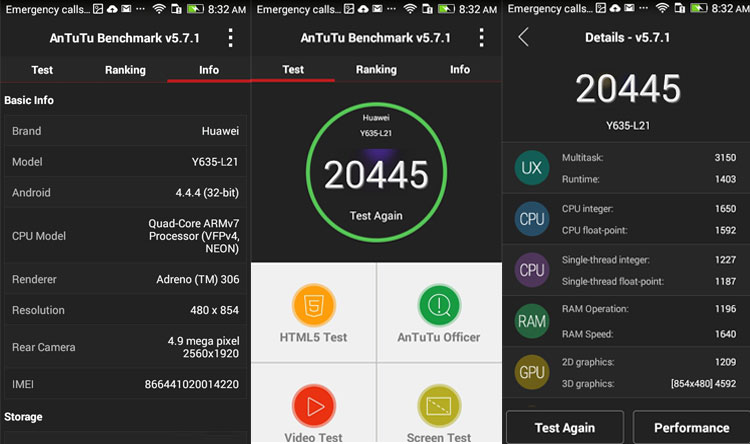Select the Renderer Adreno (TM) 306 row
750x444 pixels.
click(x=125, y=279)
